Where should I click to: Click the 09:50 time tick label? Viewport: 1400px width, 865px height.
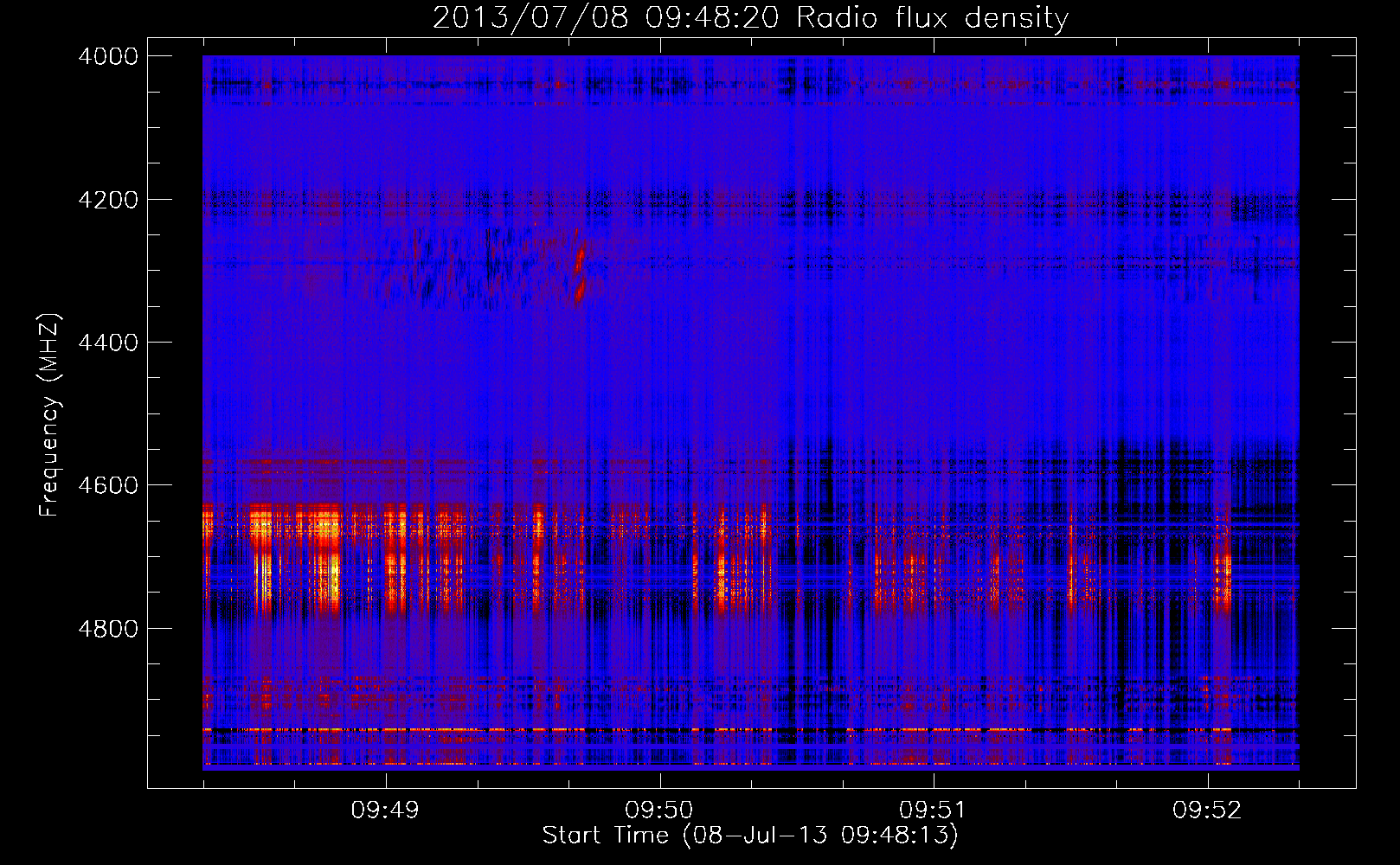pyautogui.click(x=659, y=811)
